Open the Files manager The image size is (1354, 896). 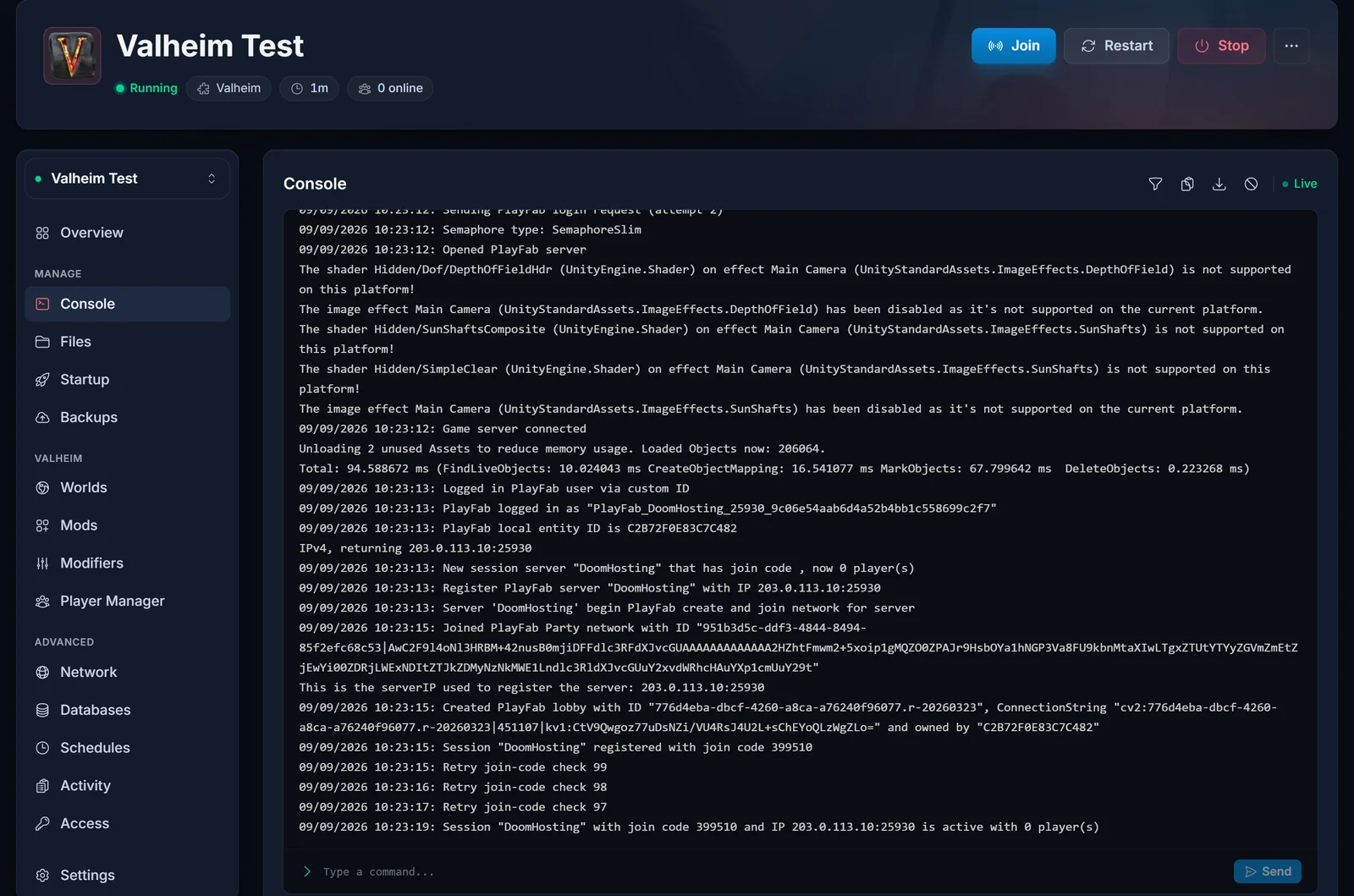coord(127,342)
